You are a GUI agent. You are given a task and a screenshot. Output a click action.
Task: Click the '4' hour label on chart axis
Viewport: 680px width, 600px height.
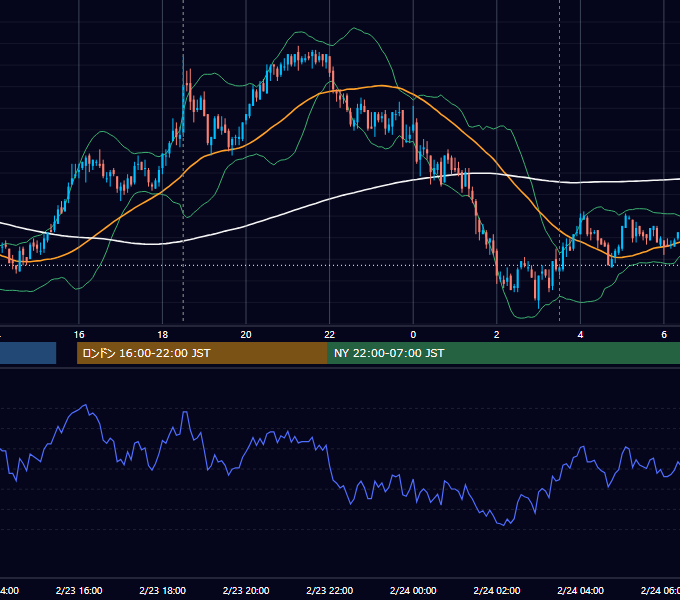[580, 335]
